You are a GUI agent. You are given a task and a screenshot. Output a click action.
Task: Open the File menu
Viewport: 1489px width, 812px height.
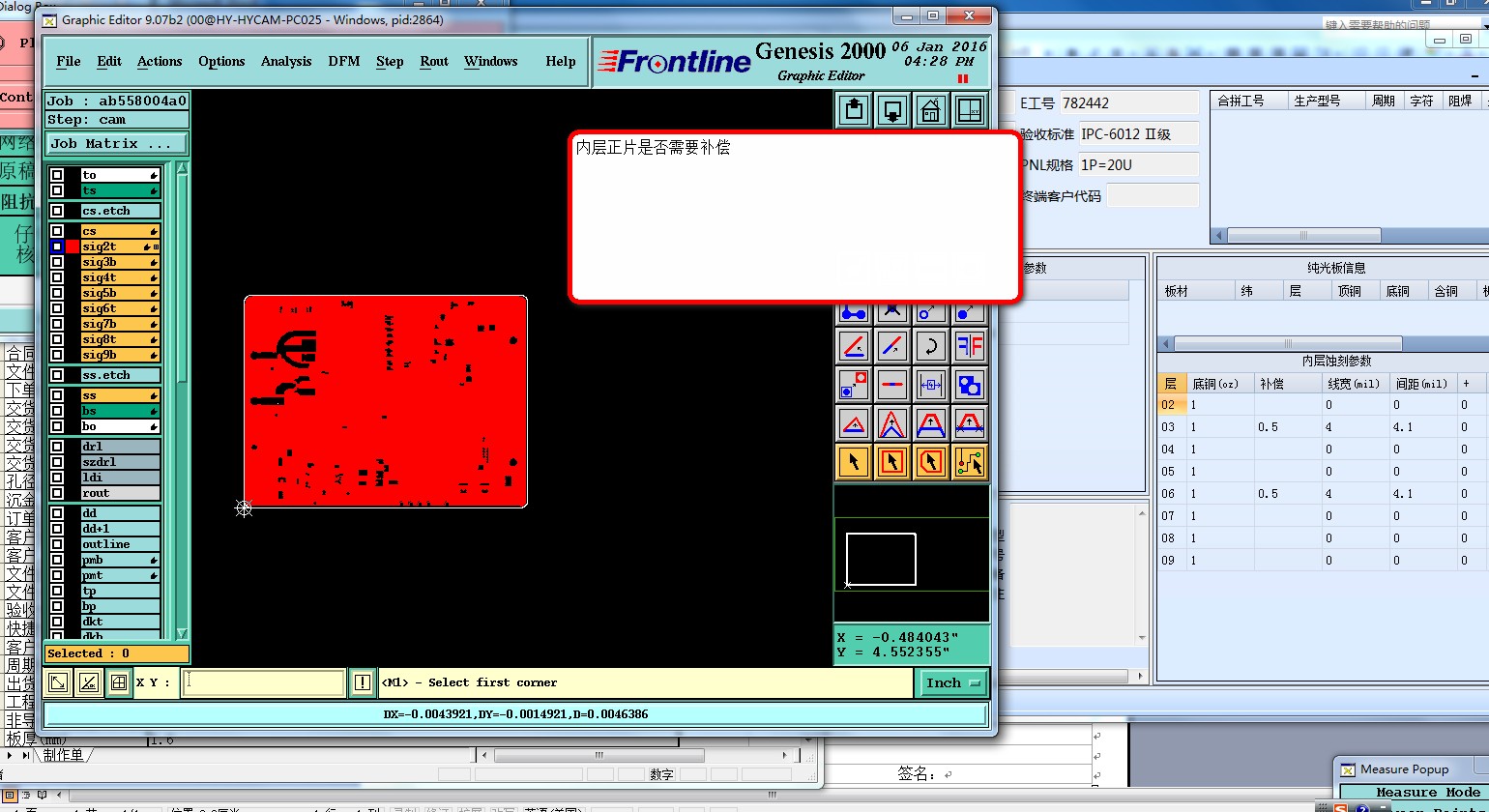pyautogui.click(x=69, y=61)
